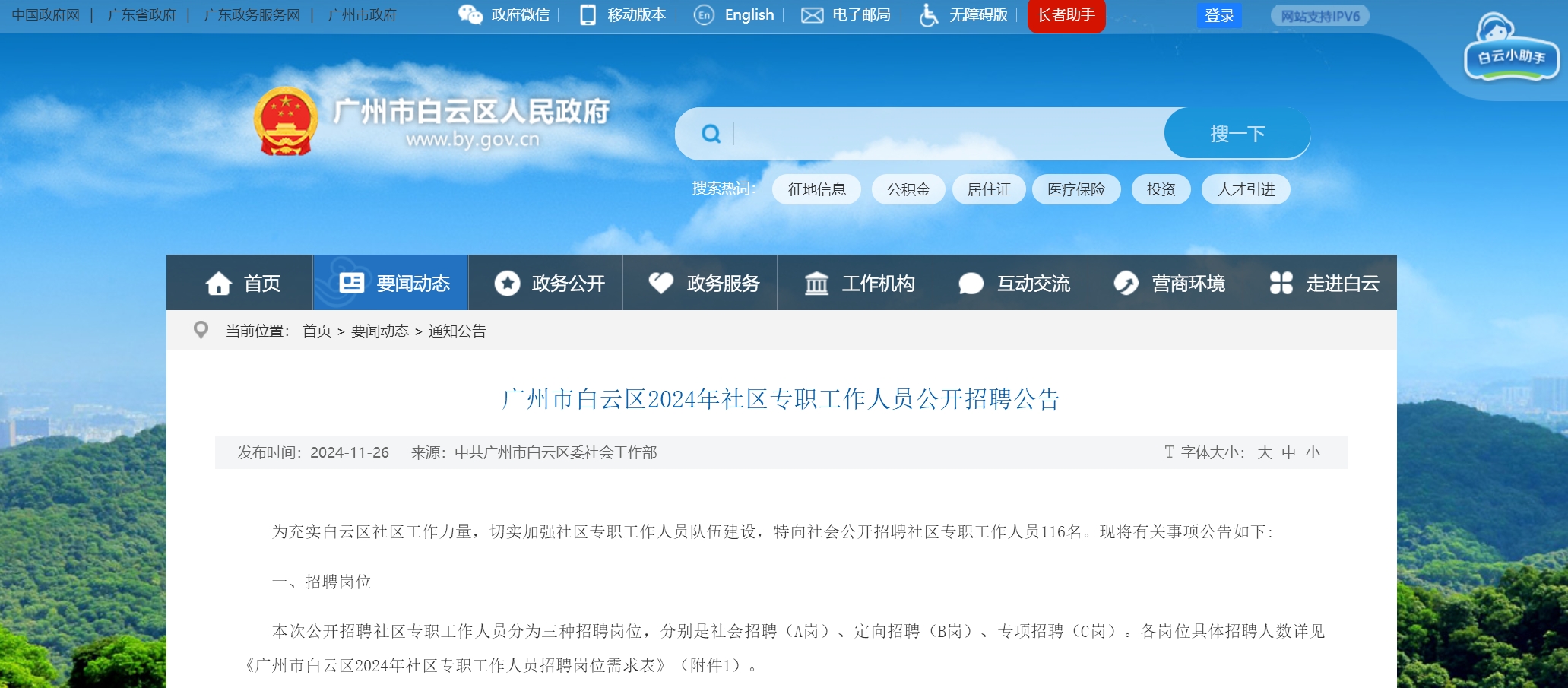Screen dimensions: 1568x688
Task: Click the national emblem logo
Action: click(285, 122)
